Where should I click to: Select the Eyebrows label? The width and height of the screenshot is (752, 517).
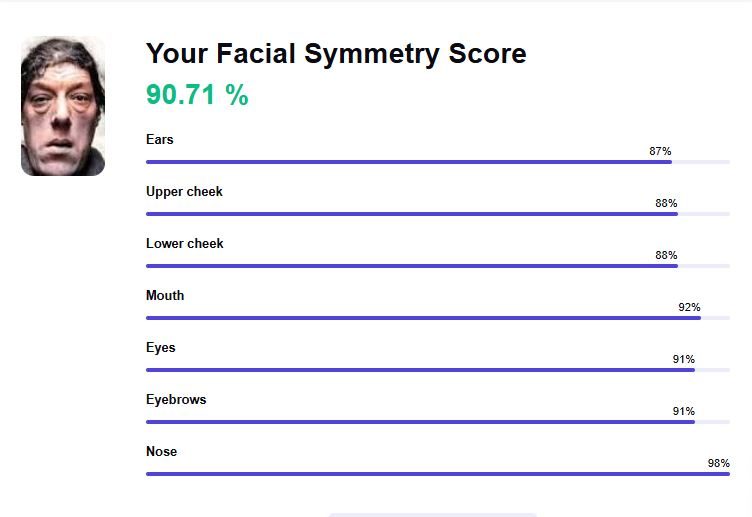click(176, 400)
